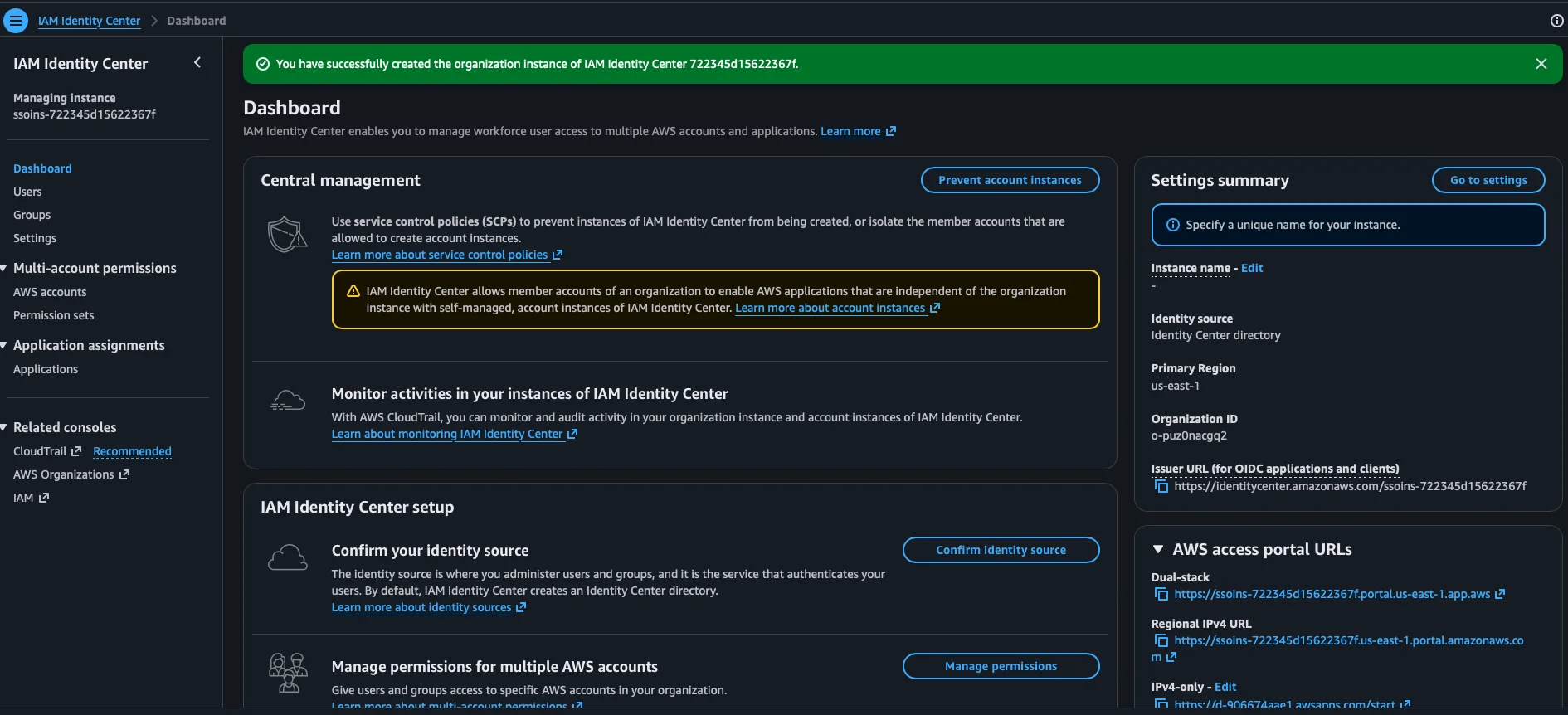Click external icon after service control policies link

[558, 255]
